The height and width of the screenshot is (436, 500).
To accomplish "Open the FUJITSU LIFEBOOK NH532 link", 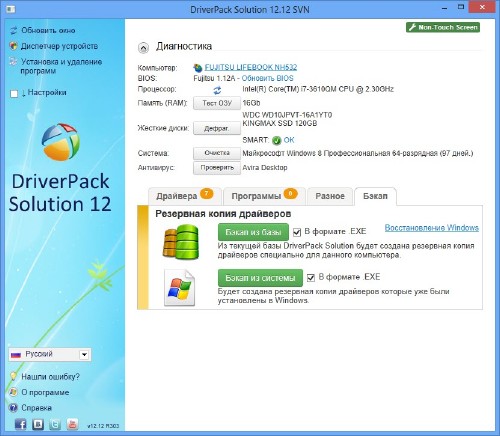I will coord(251,67).
